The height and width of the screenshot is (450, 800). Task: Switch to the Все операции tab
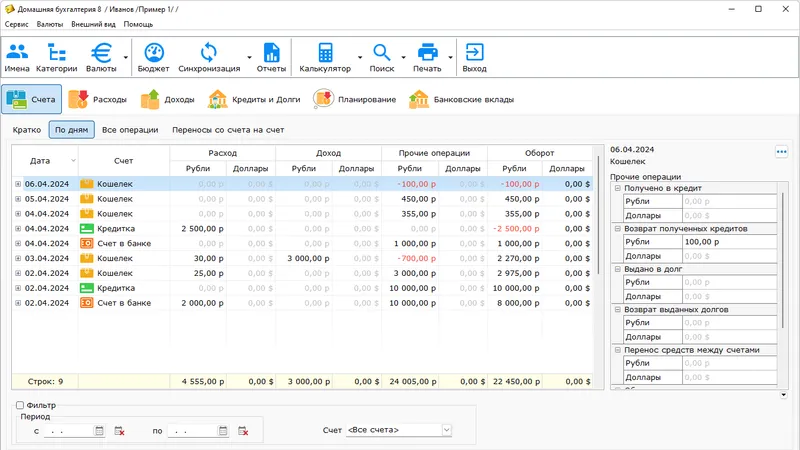coord(130,130)
